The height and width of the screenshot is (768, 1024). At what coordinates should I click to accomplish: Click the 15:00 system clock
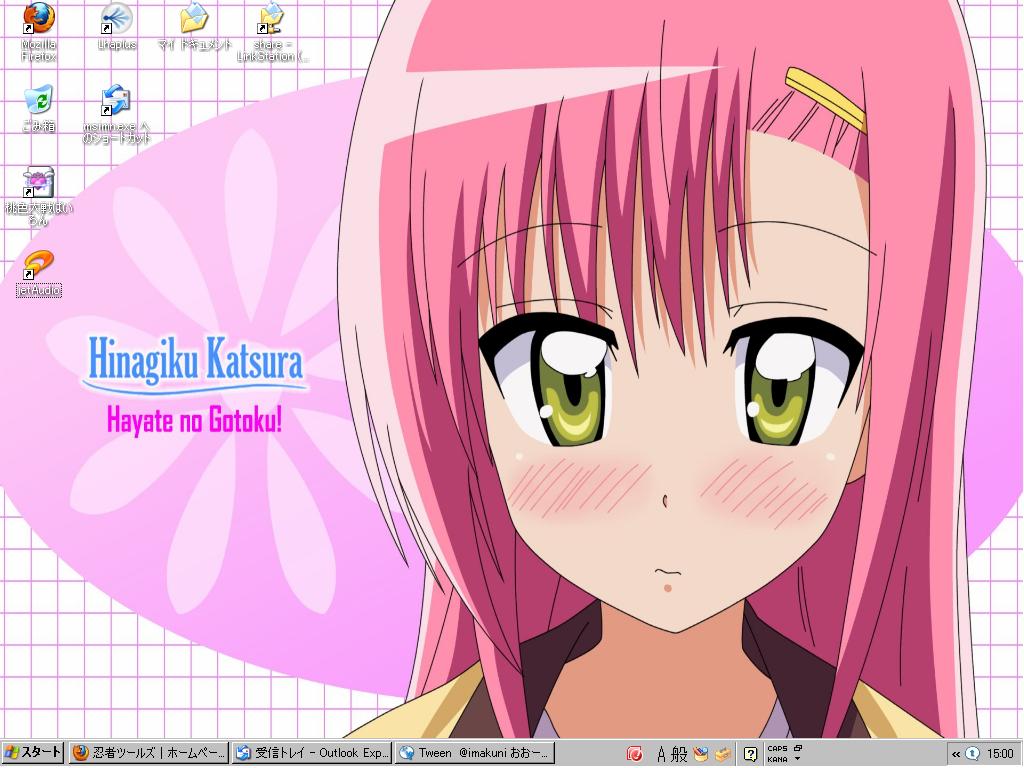[1000, 754]
